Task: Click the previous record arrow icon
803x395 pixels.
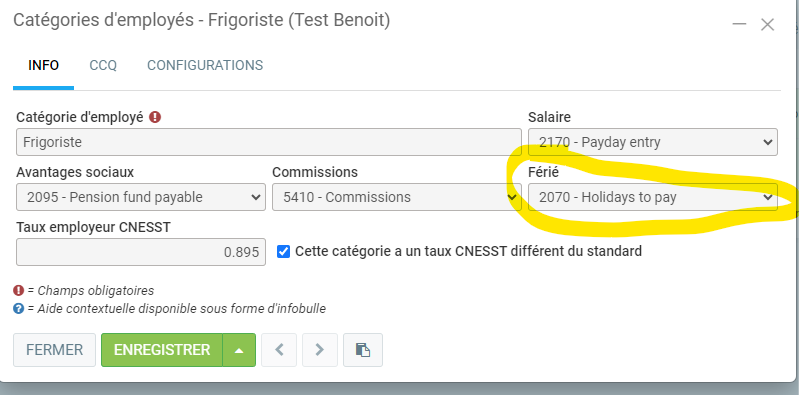Action: pos(279,350)
